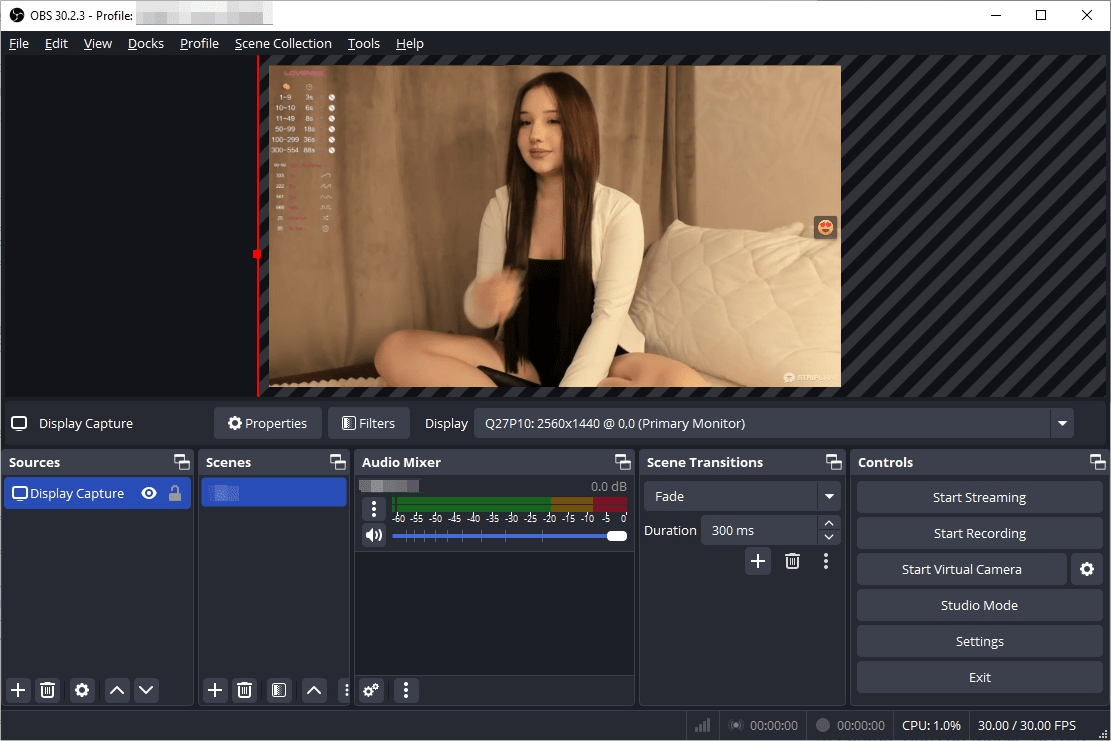This screenshot has width=1111, height=741.
Task: Add a new source with the plus icon
Action: (17, 690)
